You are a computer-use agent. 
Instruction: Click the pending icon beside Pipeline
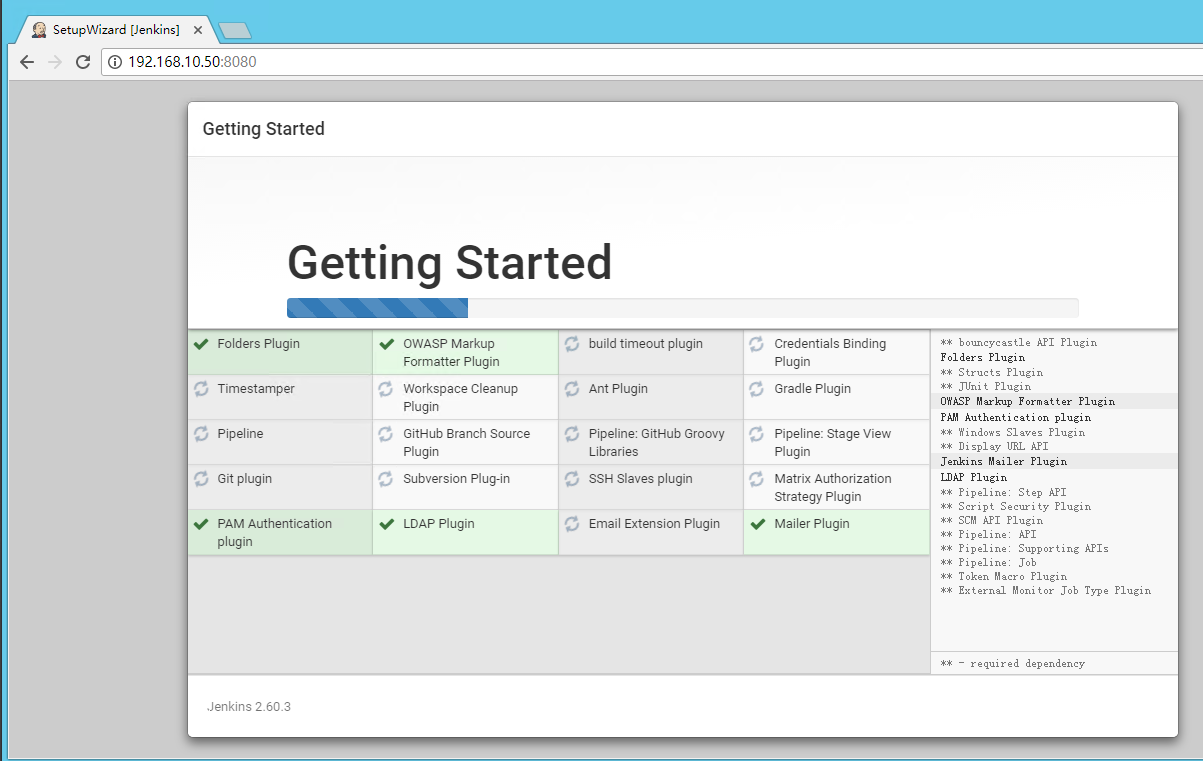click(x=201, y=434)
